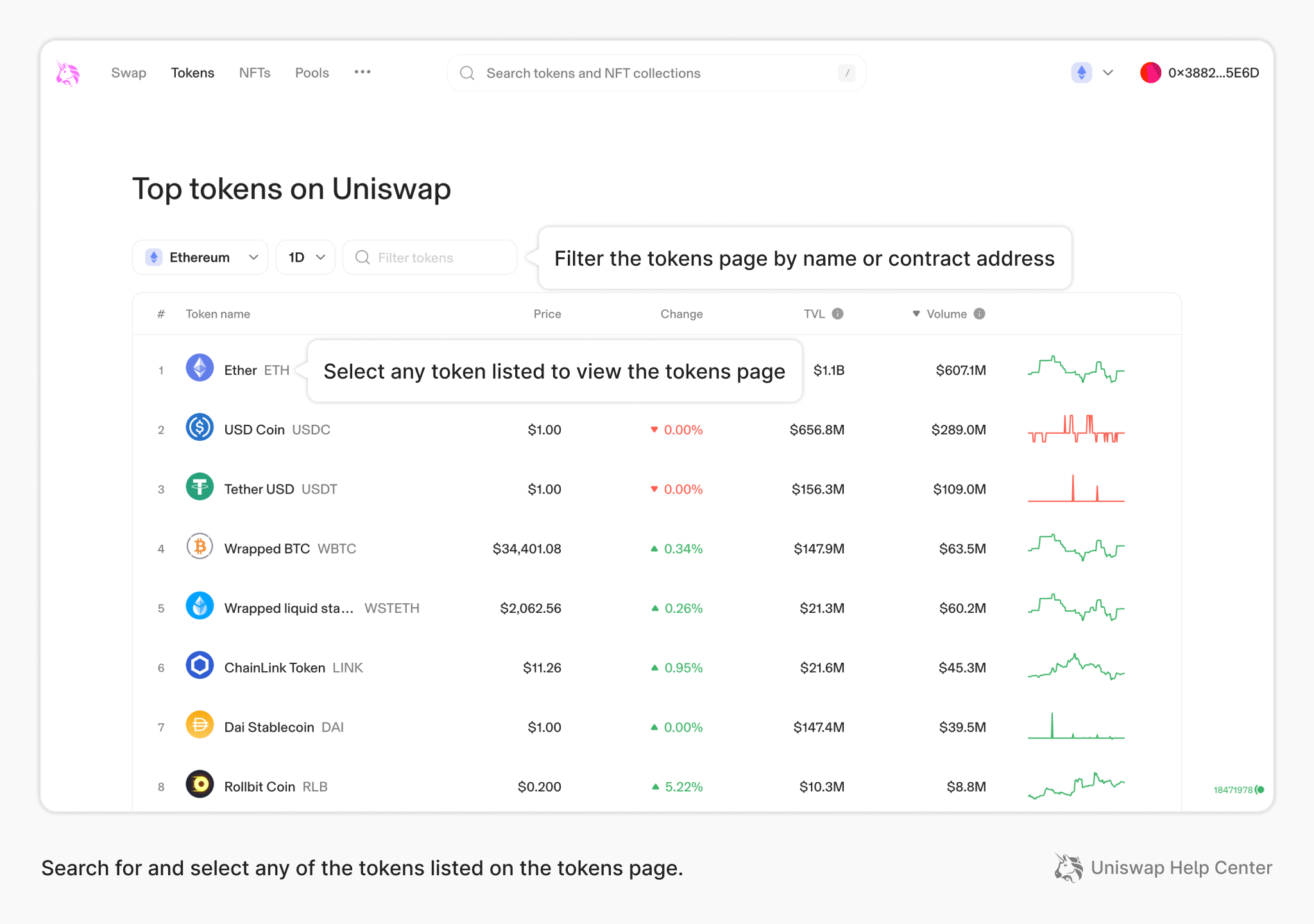The height and width of the screenshot is (924, 1314).
Task: Open the Swap tab
Action: click(128, 73)
